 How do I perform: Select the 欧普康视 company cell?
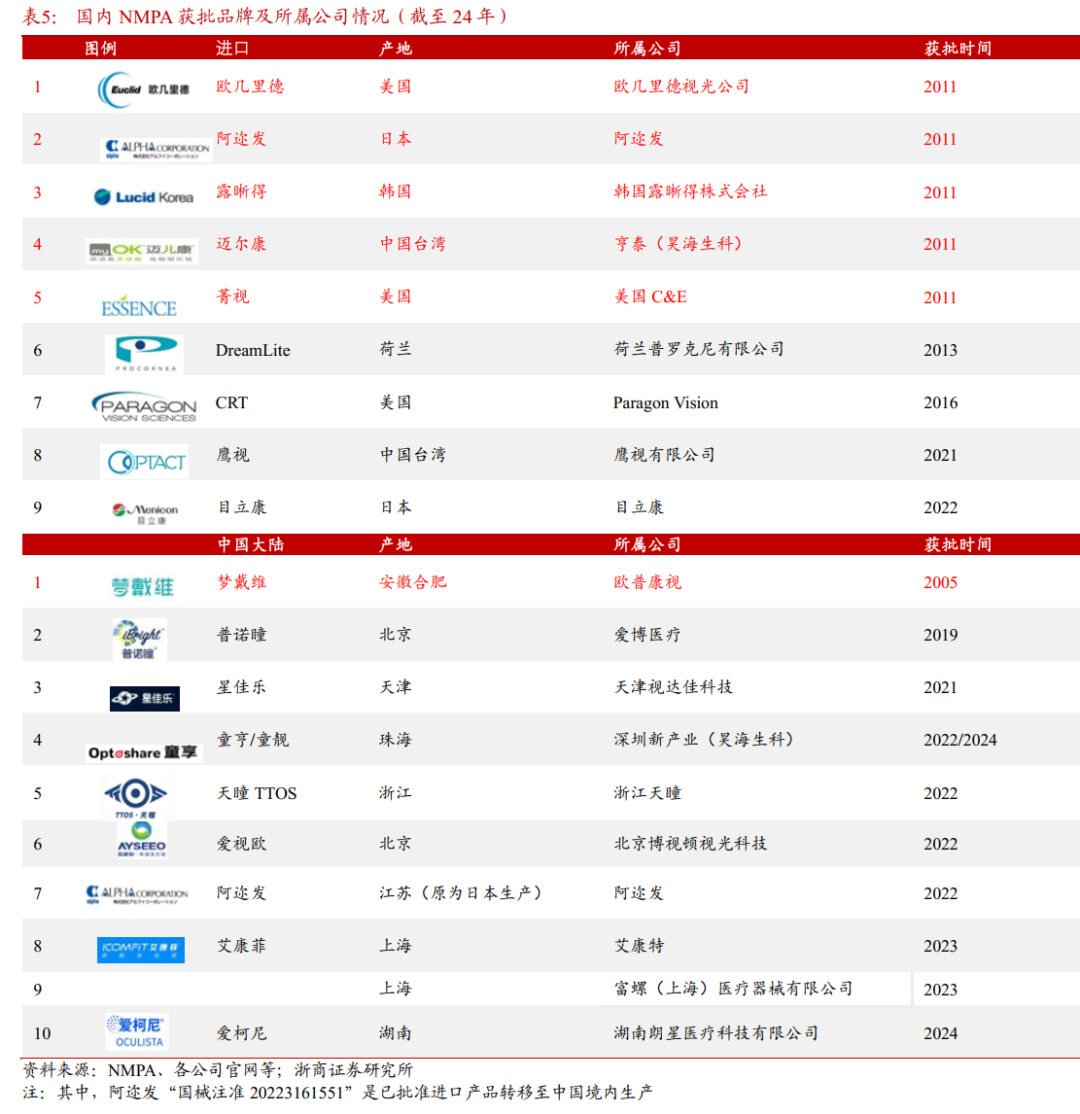[647, 582]
